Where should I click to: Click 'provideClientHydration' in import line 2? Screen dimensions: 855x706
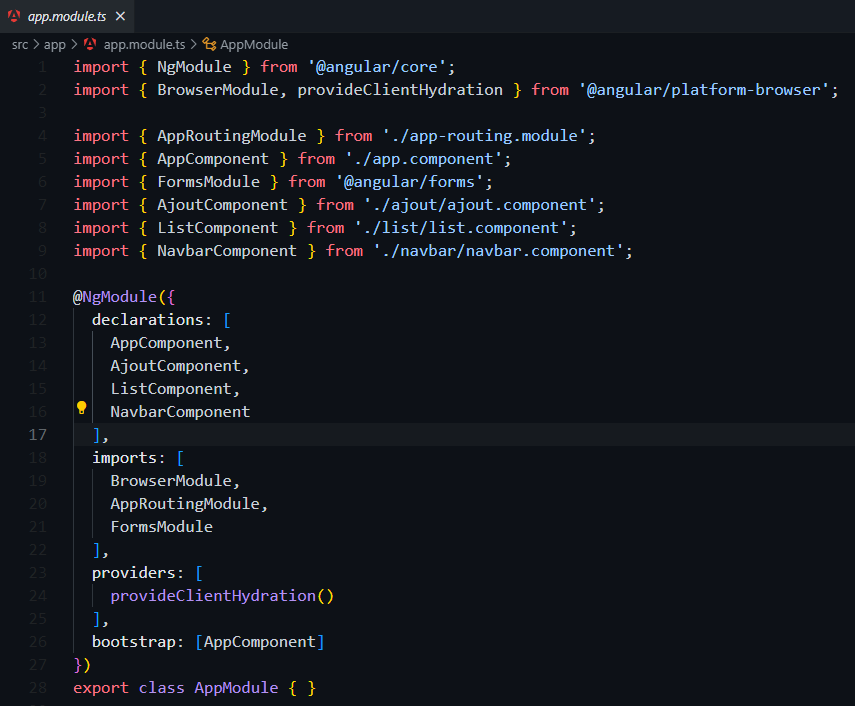(400, 90)
